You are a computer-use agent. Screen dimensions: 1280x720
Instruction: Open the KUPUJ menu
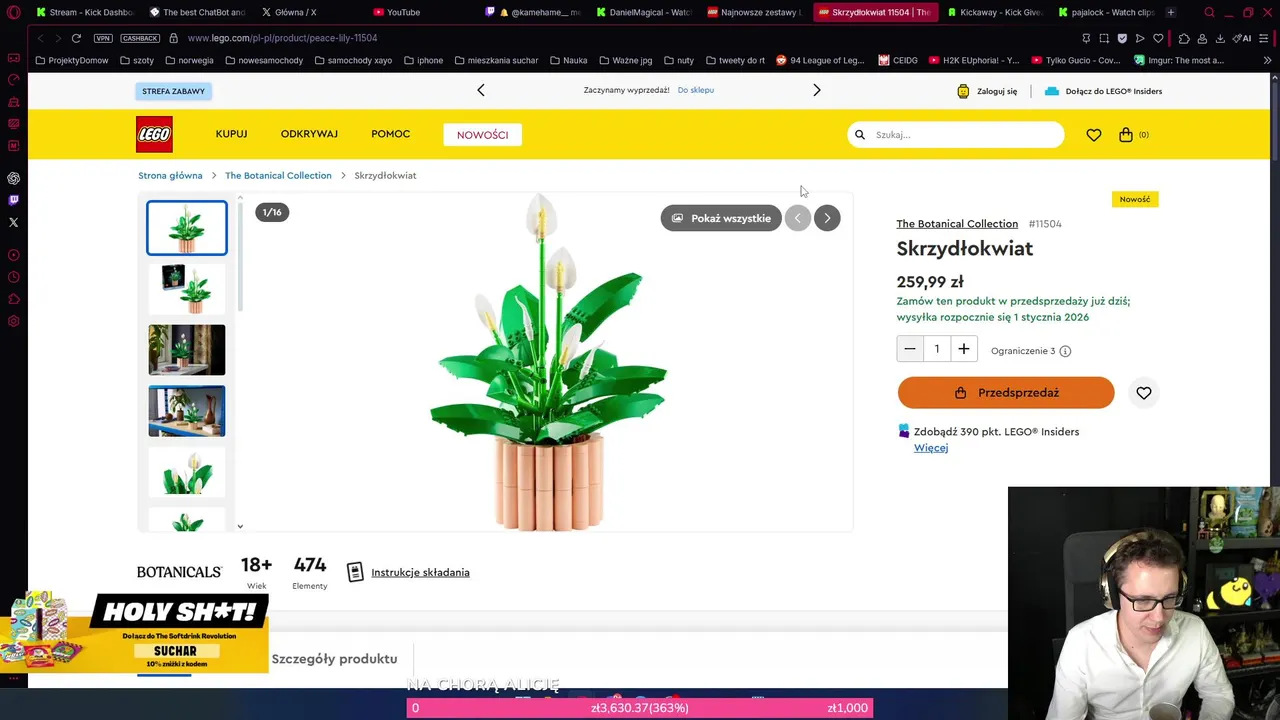[x=231, y=134]
